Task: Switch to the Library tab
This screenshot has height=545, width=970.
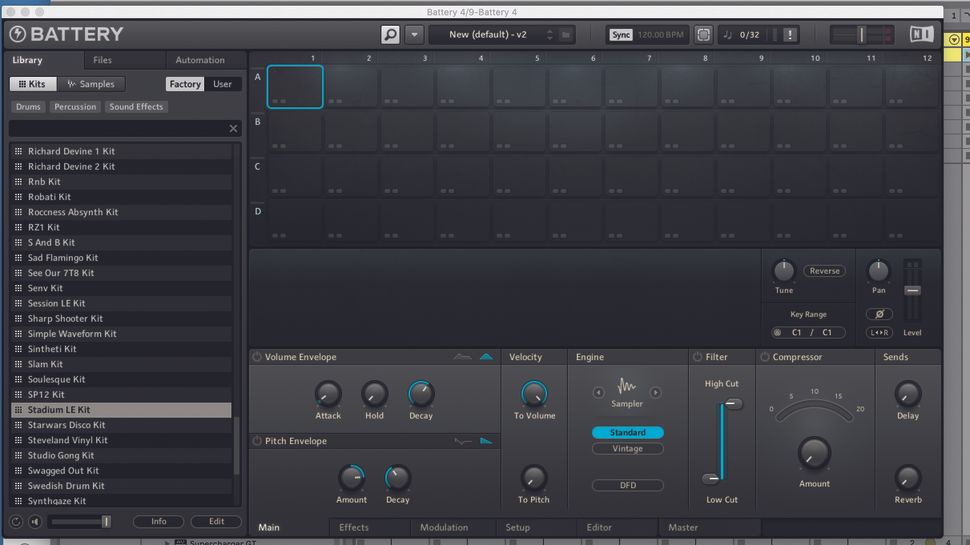Action: click(x=27, y=60)
